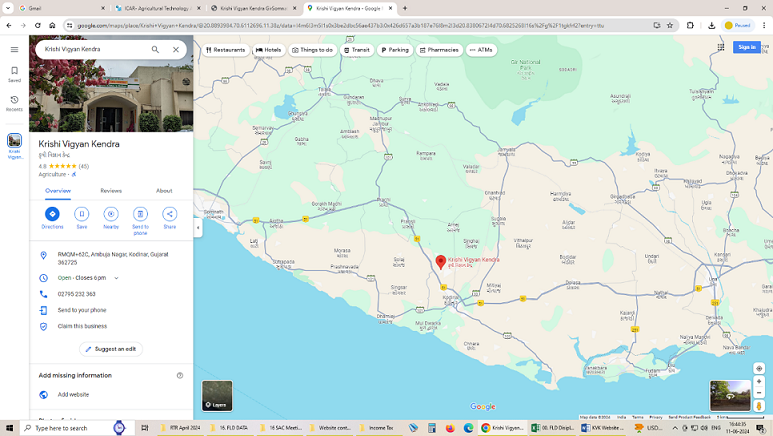Zoom in the map with plus button
The image size is (773, 436).
click(x=759, y=382)
